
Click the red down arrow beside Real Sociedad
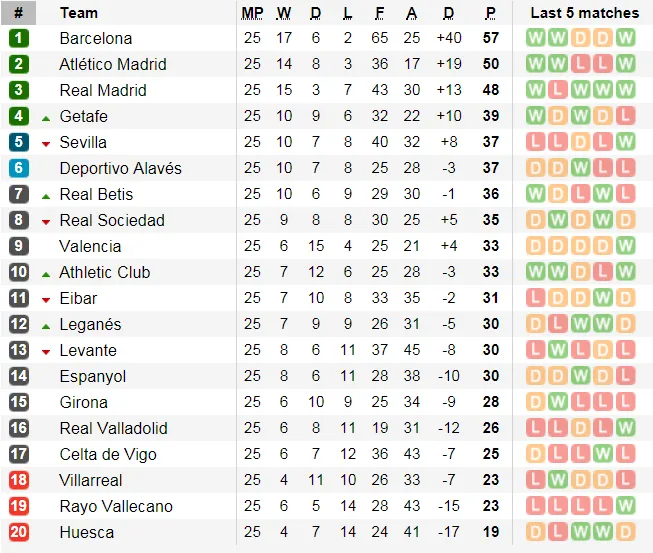tap(46, 221)
